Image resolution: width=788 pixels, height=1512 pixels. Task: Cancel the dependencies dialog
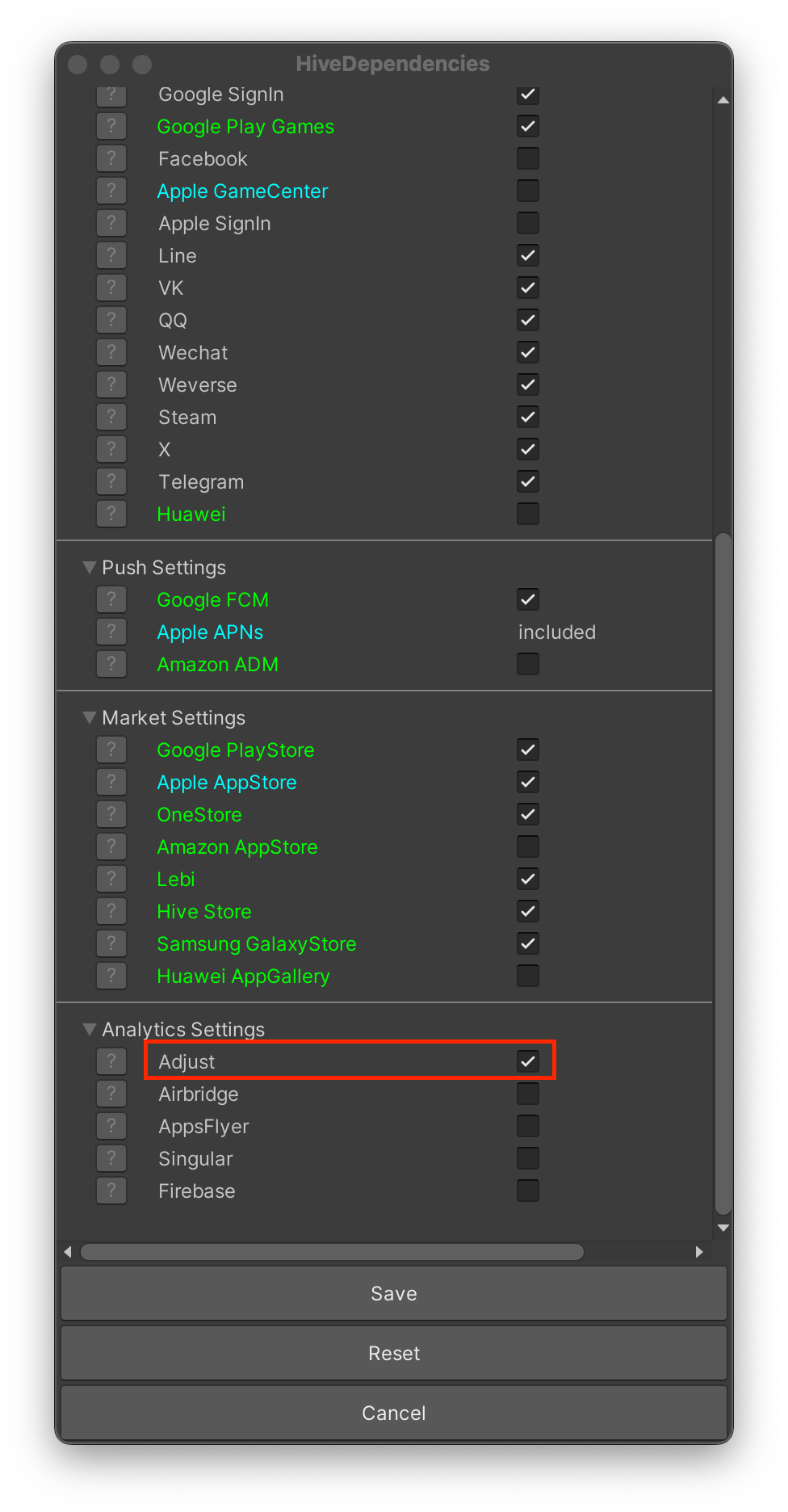[394, 1413]
